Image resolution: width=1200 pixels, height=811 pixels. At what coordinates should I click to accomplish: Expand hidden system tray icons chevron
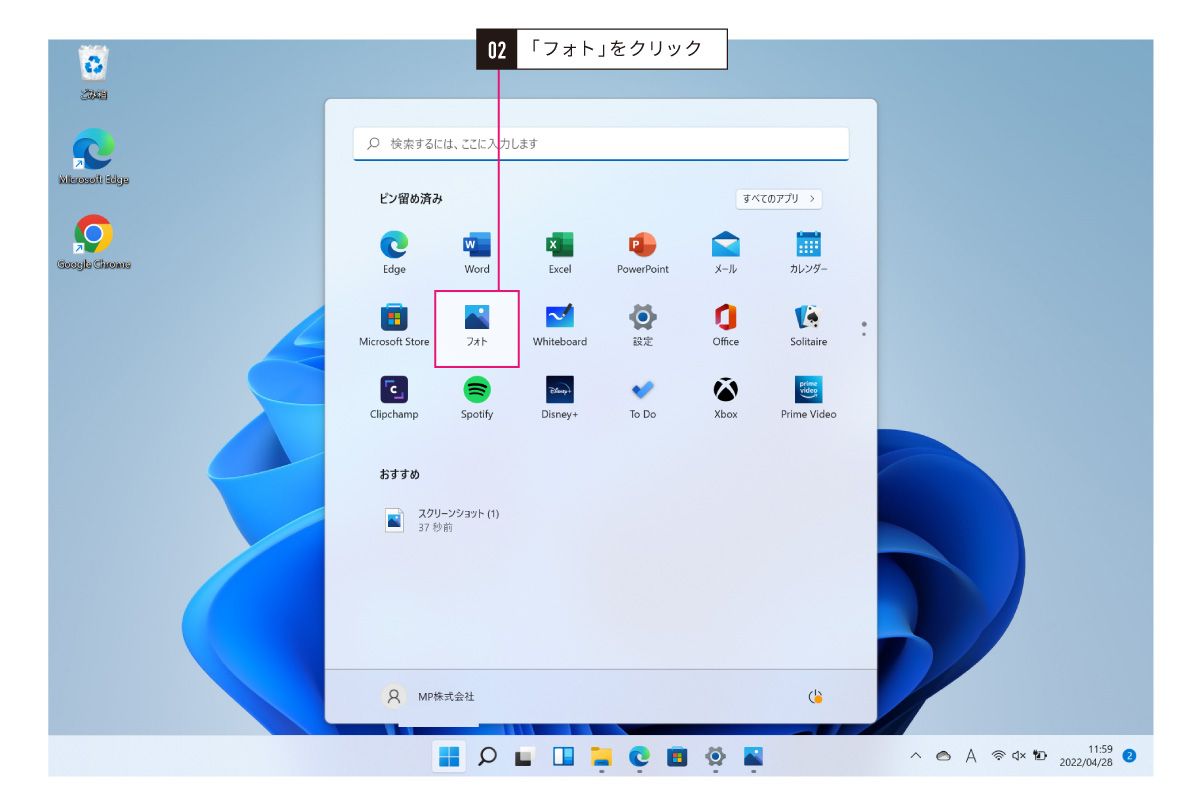(x=915, y=756)
